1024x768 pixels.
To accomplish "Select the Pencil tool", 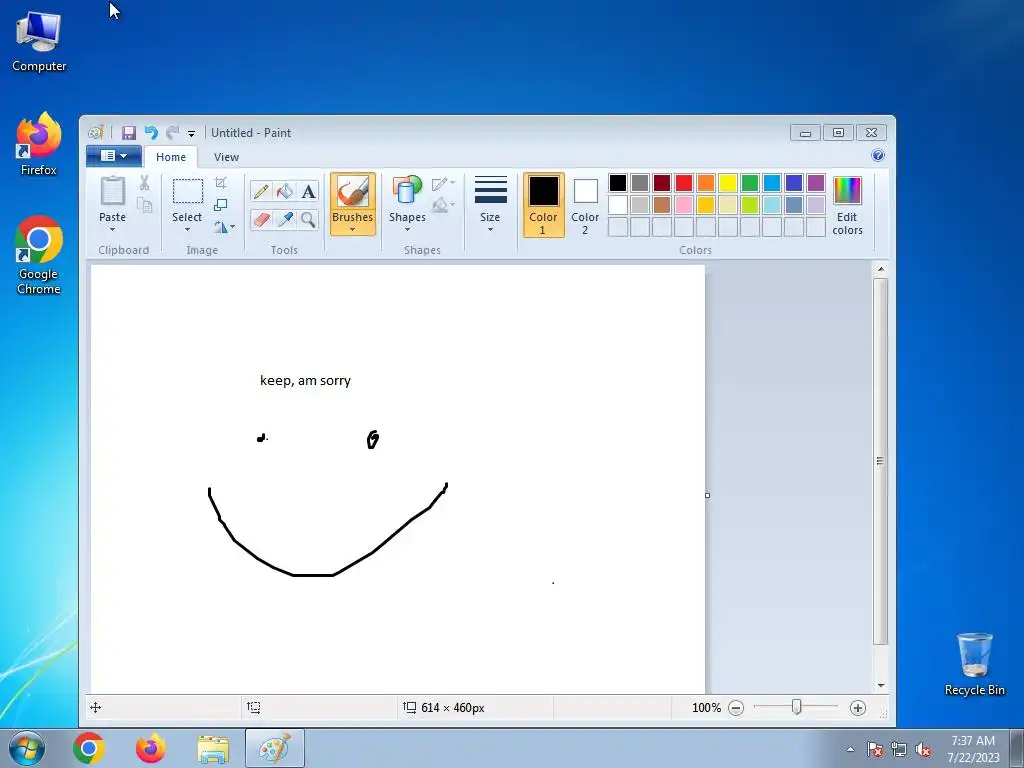I will pos(261,191).
